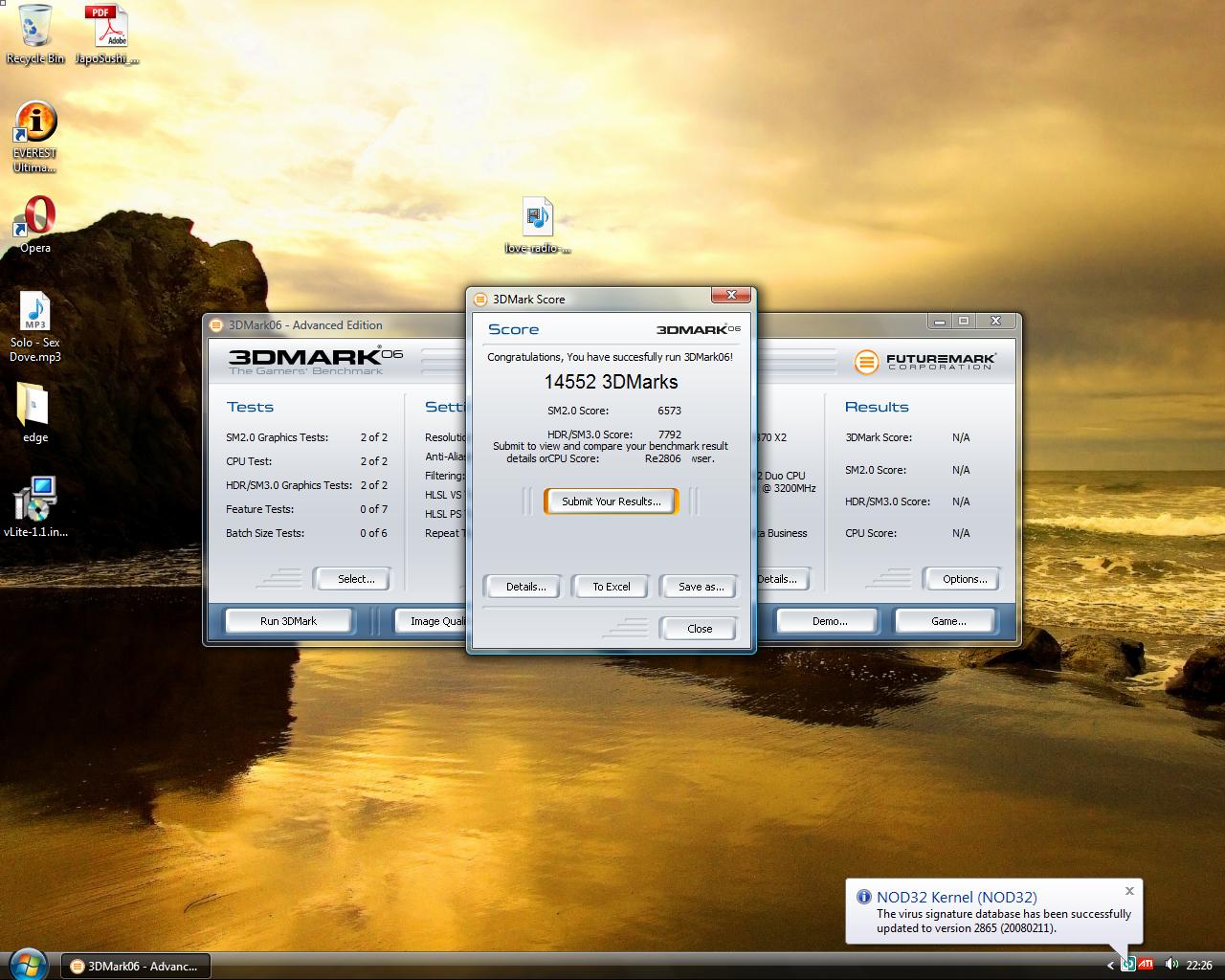Open the volume speaker tray icon
Image resolution: width=1225 pixels, height=980 pixels.
pos(1170,965)
